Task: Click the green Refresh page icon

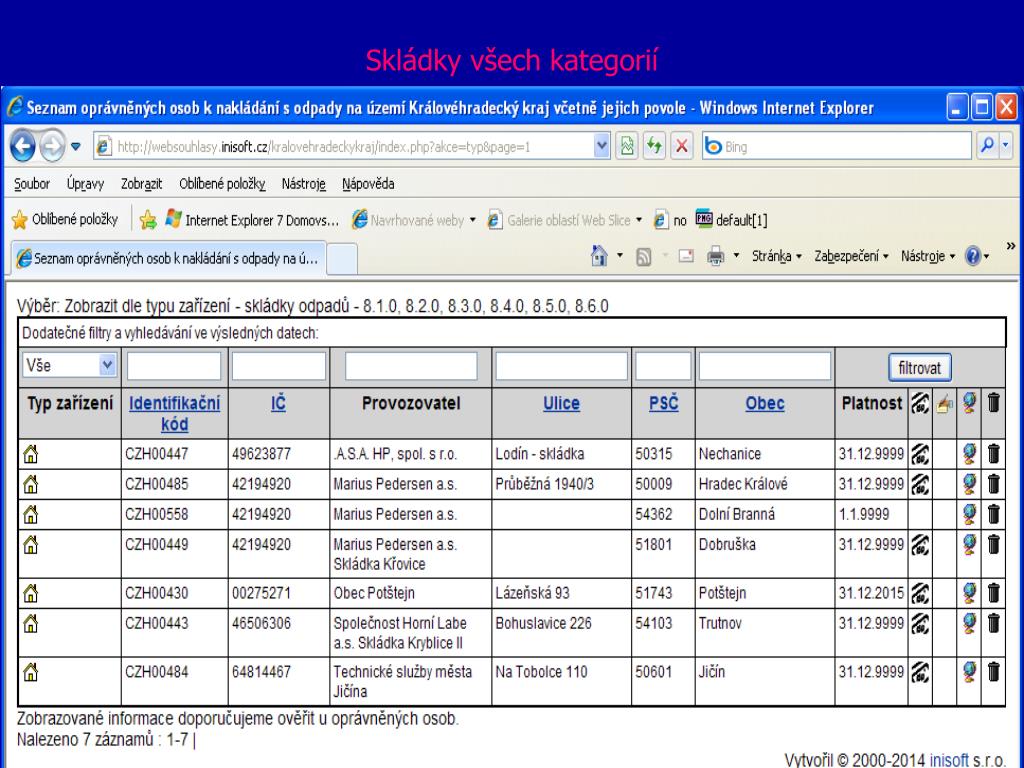Action: [654, 147]
